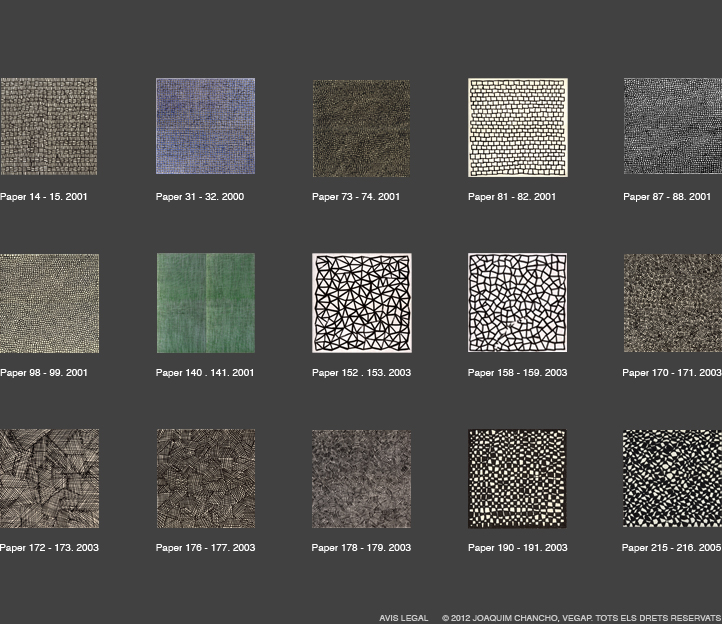Viewport: 722px width, 624px height.
Task: Click the "Paper 190 - 191. 2003" caption text
Action: [x=517, y=548]
